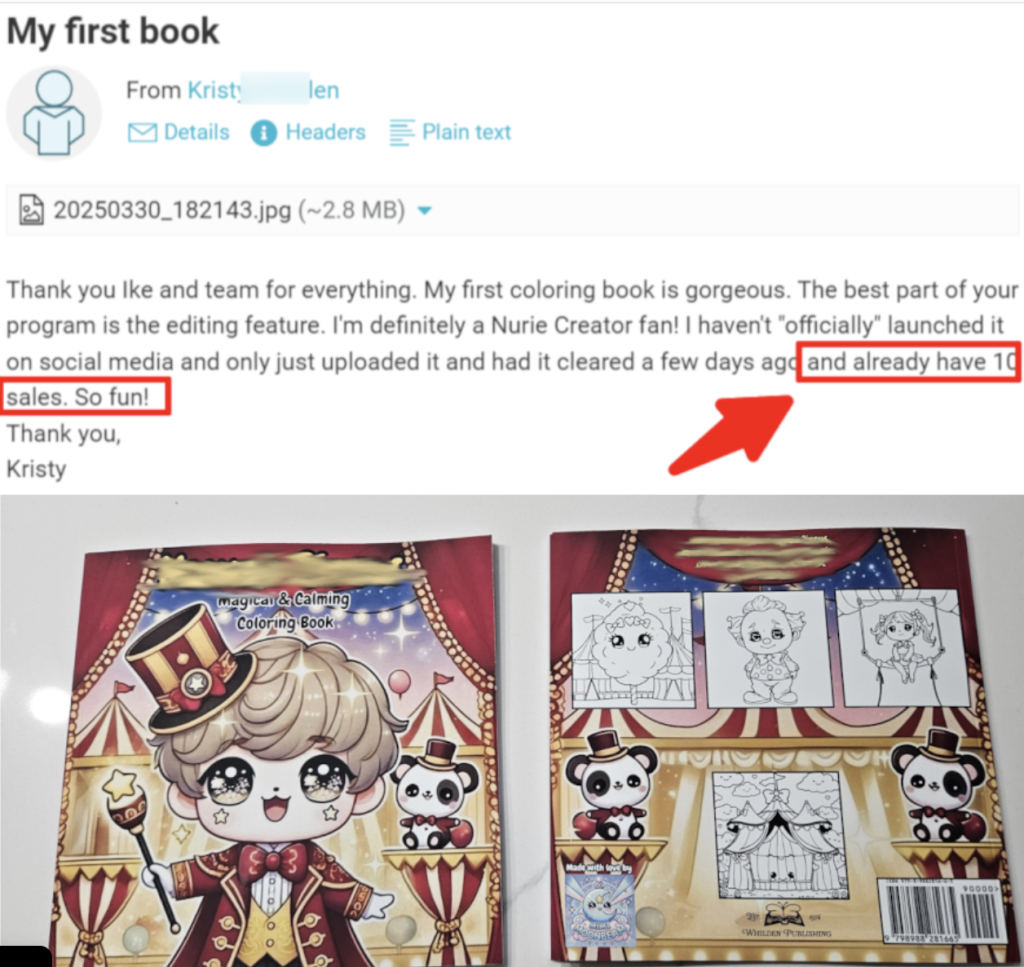Click the cotton candy coloring page preview
This screenshot has height=967, width=1024.
pyautogui.click(x=632, y=650)
